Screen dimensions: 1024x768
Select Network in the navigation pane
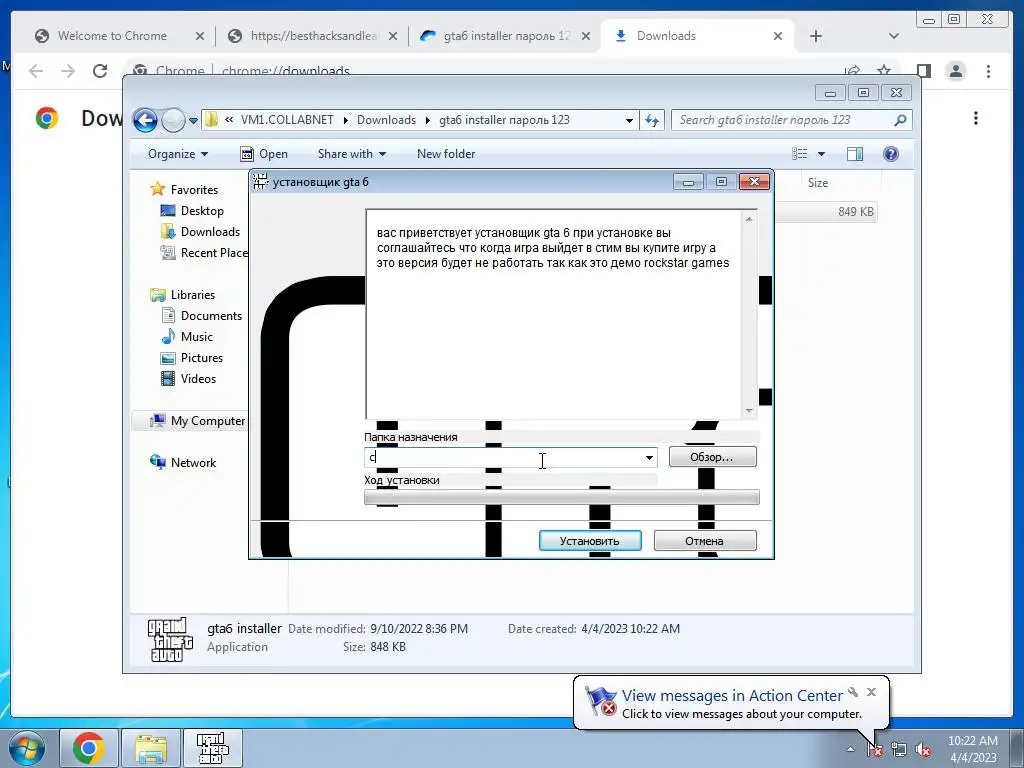193,463
